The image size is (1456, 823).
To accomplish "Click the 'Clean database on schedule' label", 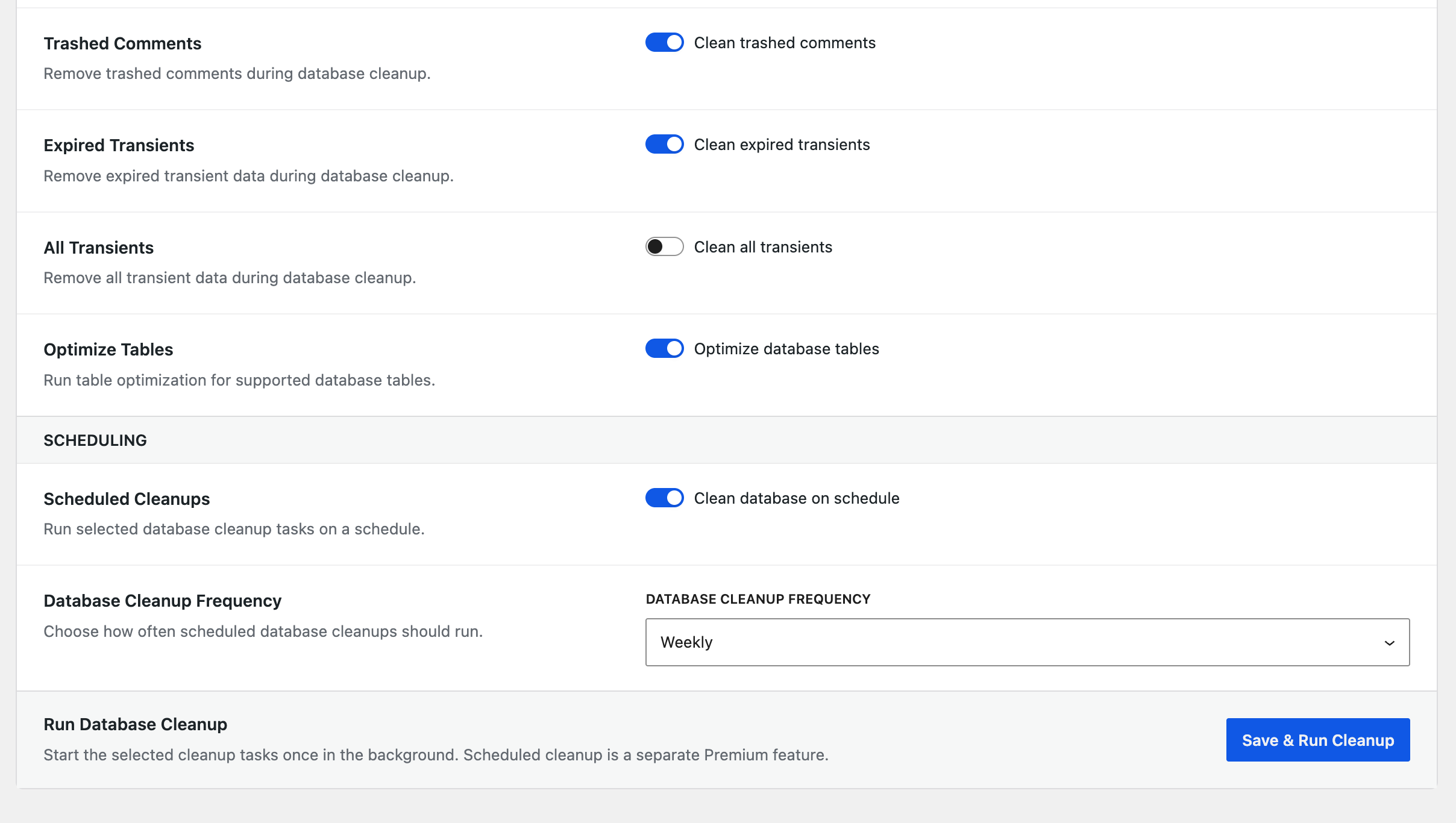I will 797,498.
